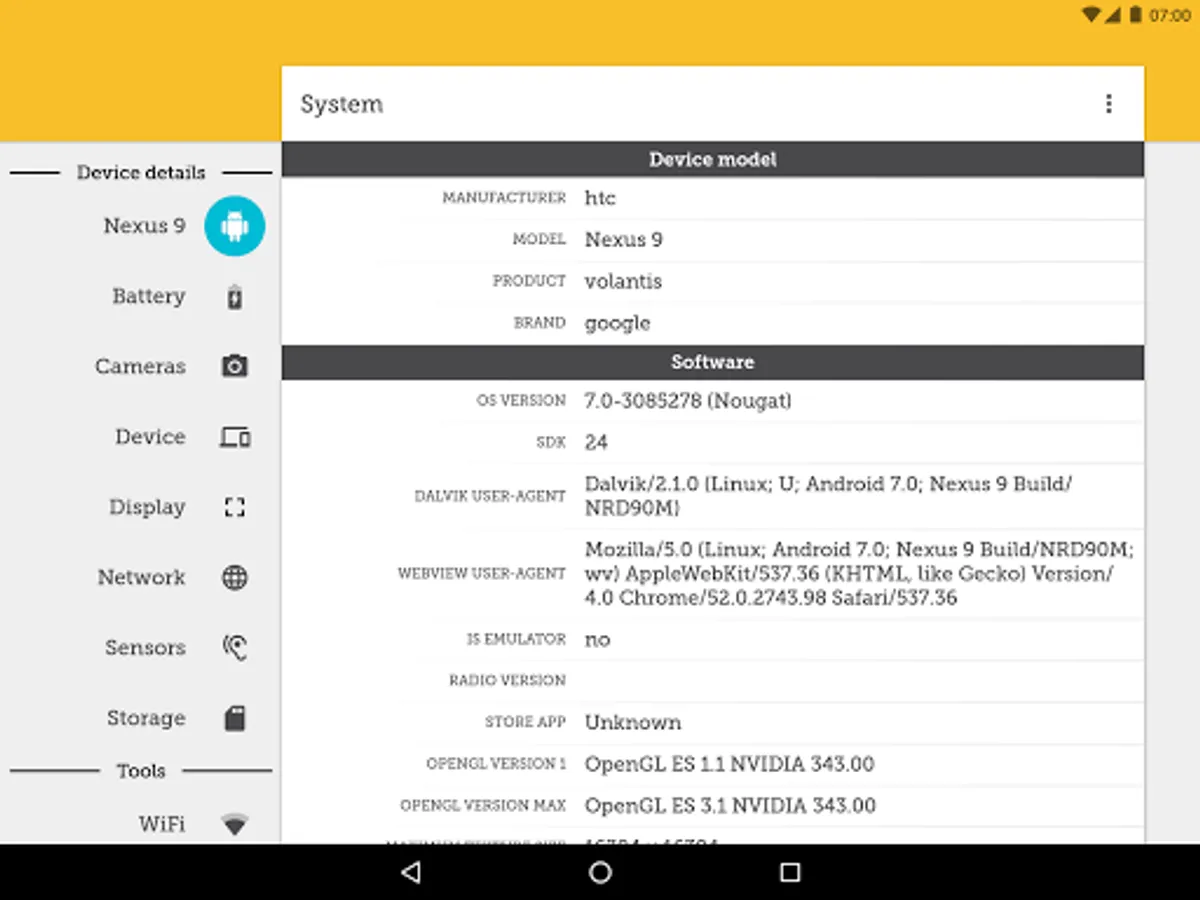
Task: Click the Software section header
Action: [713, 362]
